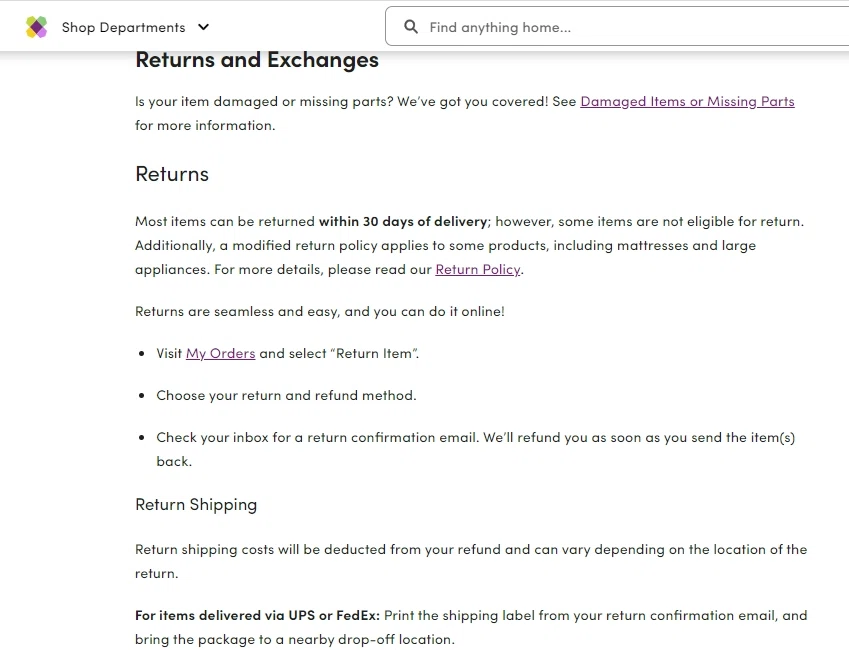Select Shop Departments in the top bar
The width and height of the screenshot is (849, 650).
124,27
